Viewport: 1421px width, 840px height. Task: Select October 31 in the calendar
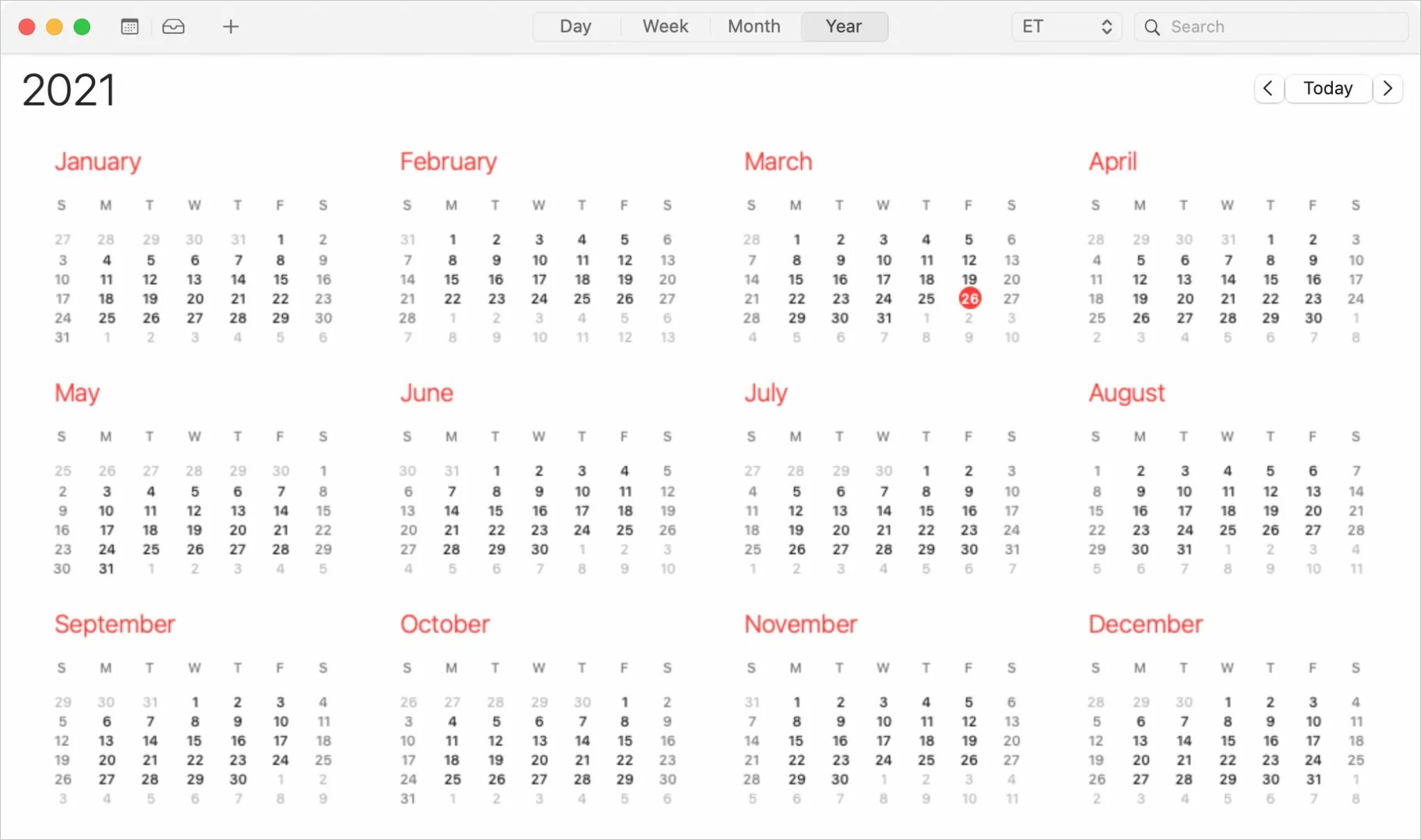pyautogui.click(x=408, y=798)
